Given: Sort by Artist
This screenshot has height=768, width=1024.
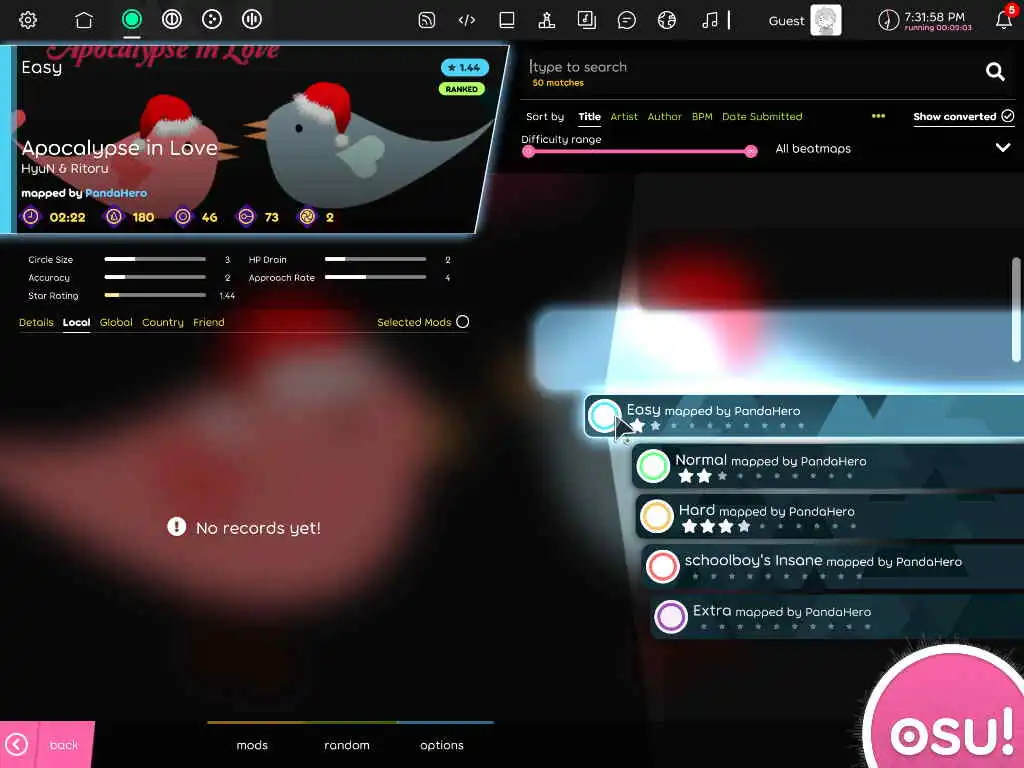Looking at the screenshot, I should [x=624, y=116].
